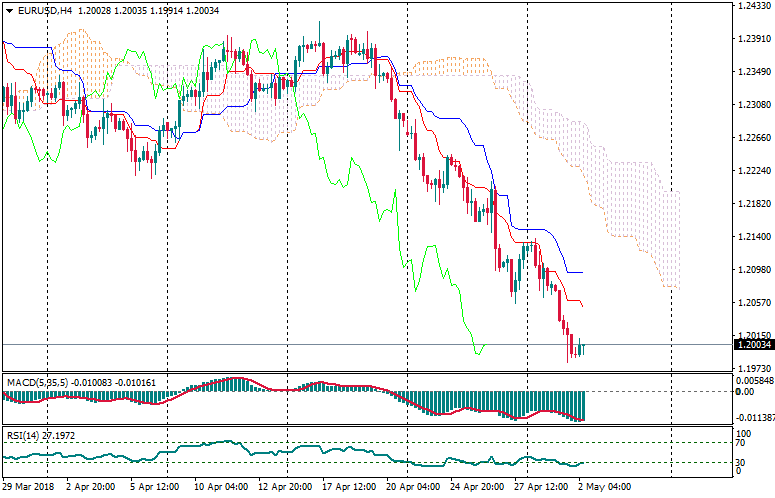Viewport: 775px width, 498px height.
Task: Select the 17 Apr 12:00 time label
Action: coord(347,487)
